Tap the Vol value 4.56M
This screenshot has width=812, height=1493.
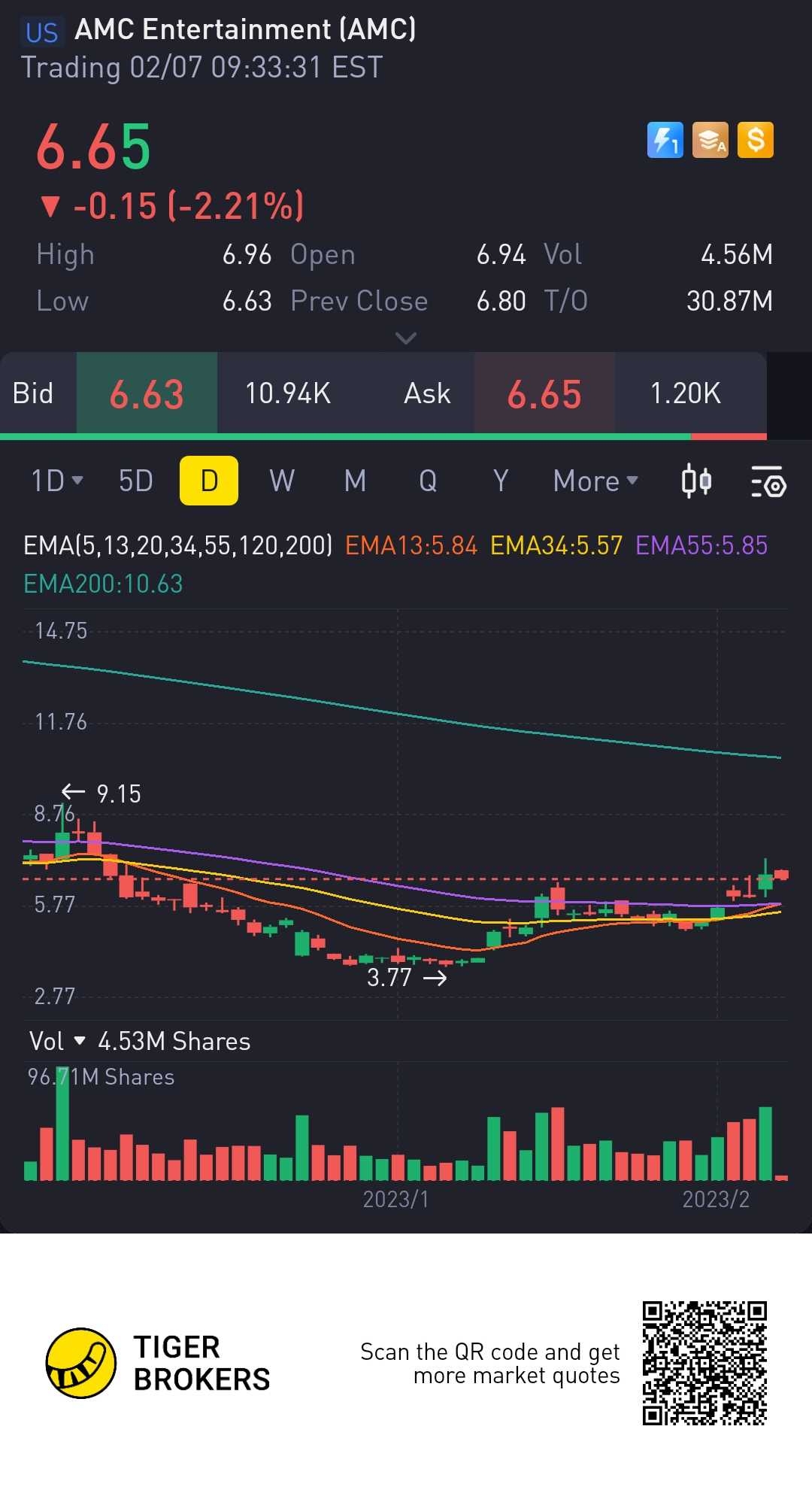coord(736,254)
